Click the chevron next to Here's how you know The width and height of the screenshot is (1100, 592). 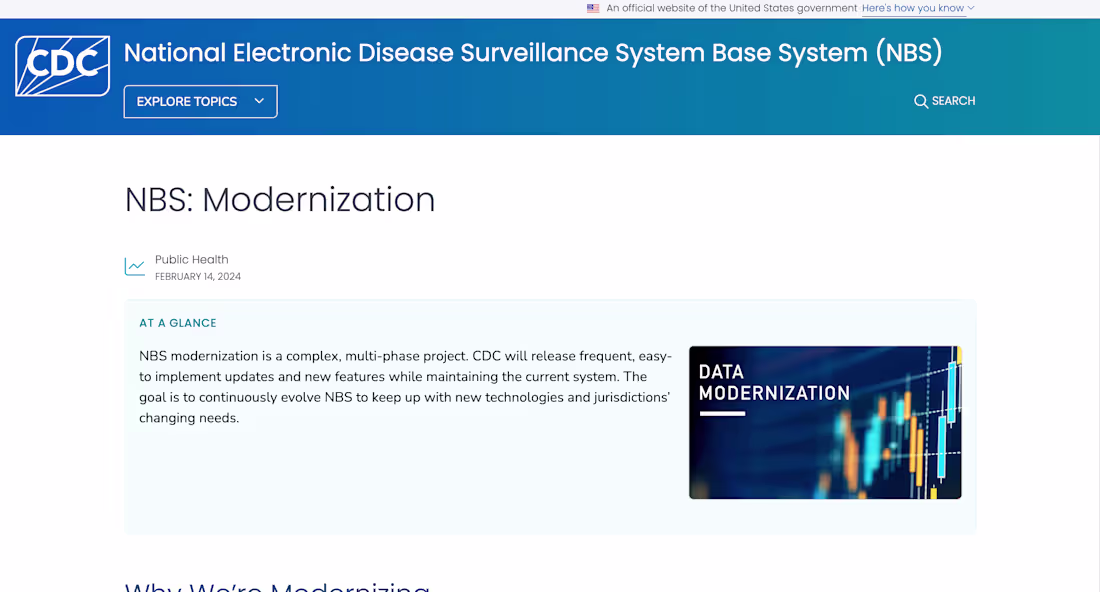(x=969, y=8)
